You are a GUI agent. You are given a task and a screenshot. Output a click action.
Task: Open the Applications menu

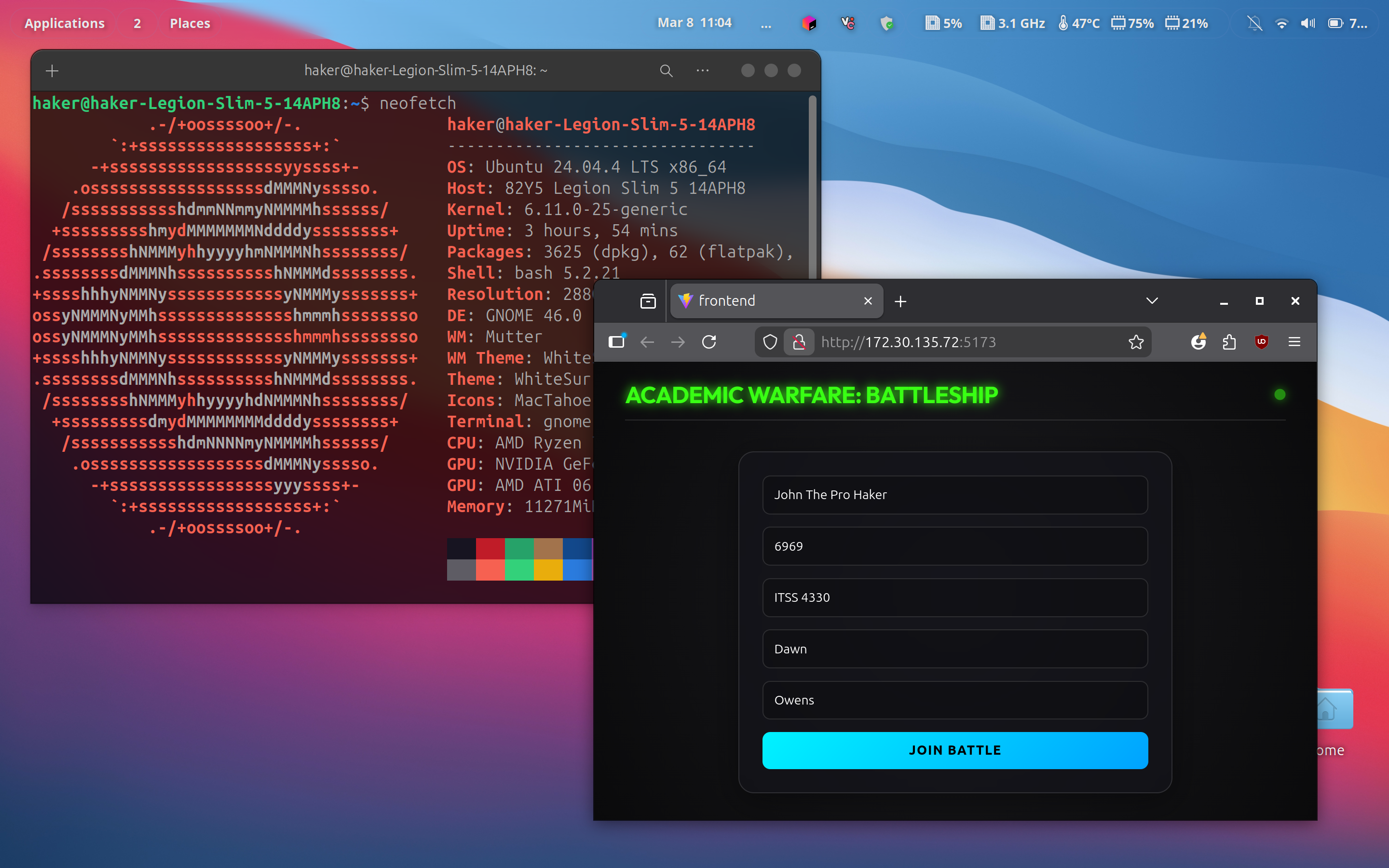click(64, 24)
